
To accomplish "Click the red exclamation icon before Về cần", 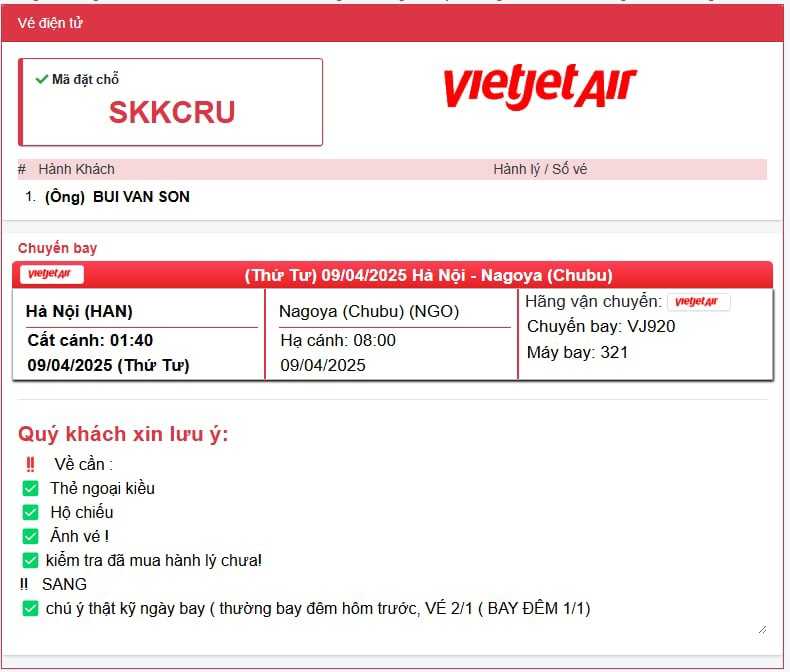I will point(30,464).
